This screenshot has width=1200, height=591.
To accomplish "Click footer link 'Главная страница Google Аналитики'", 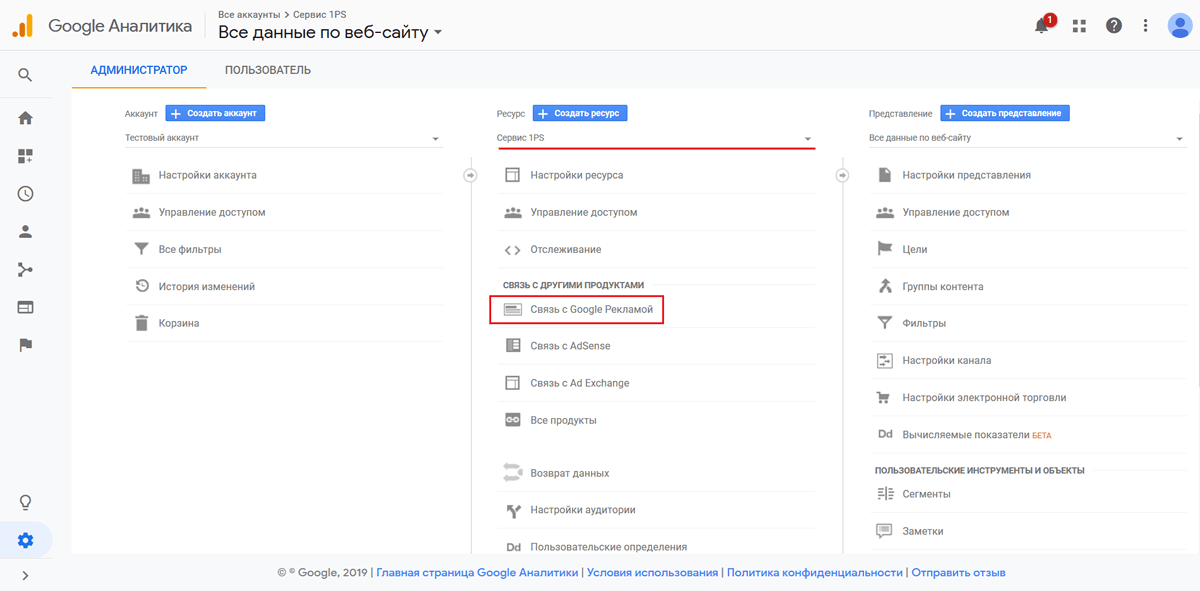I will 477,573.
